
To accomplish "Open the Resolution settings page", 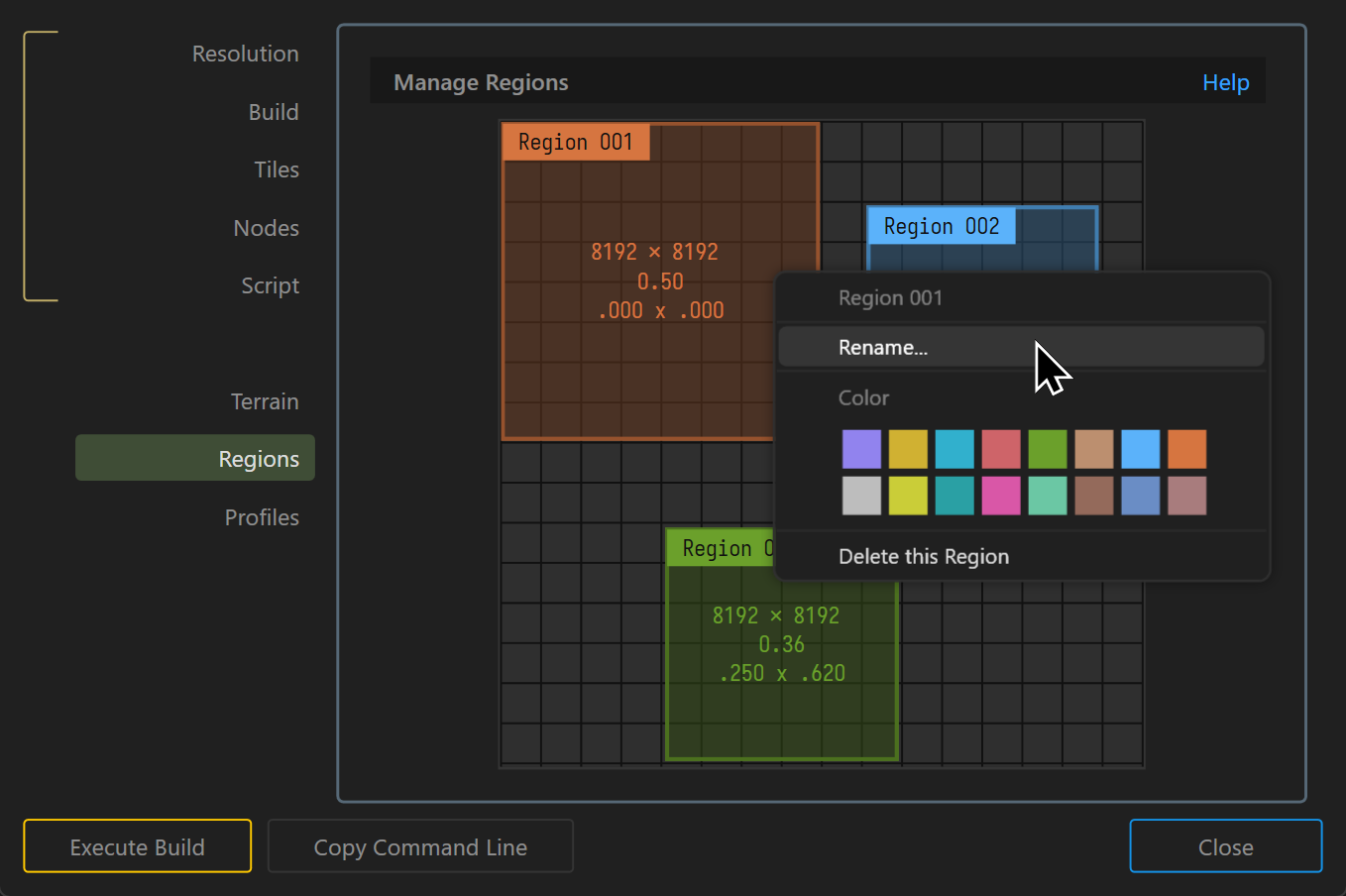I will [245, 54].
